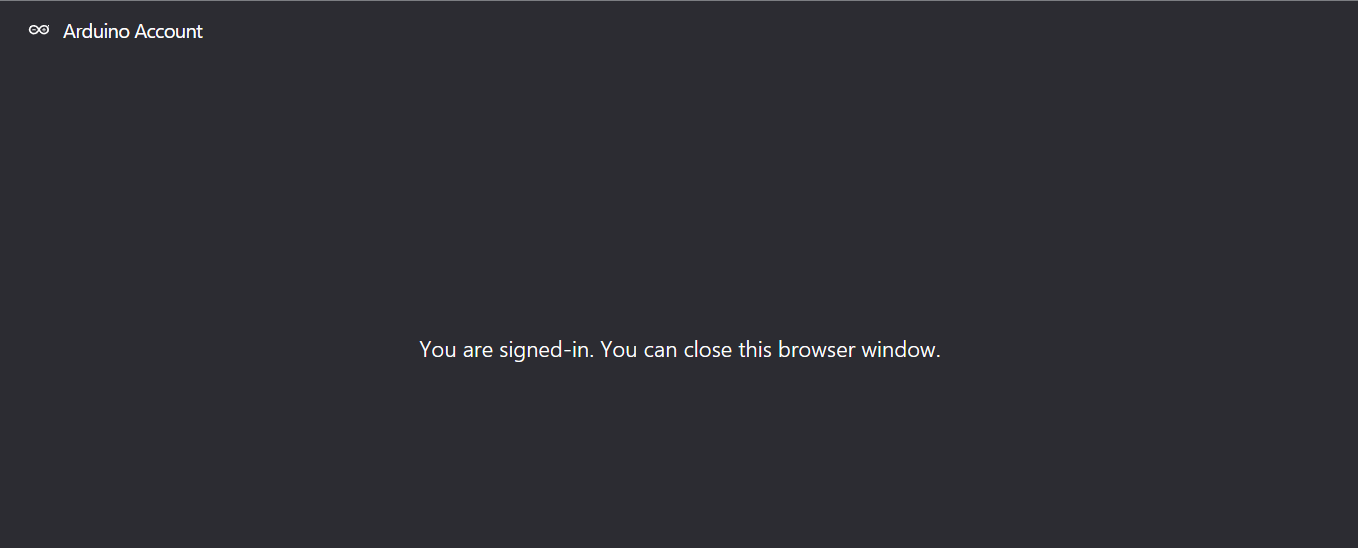Click the letter "t" ending "Arduino Account"
This screenshot has width=1358, height=548.
(200, 31)
